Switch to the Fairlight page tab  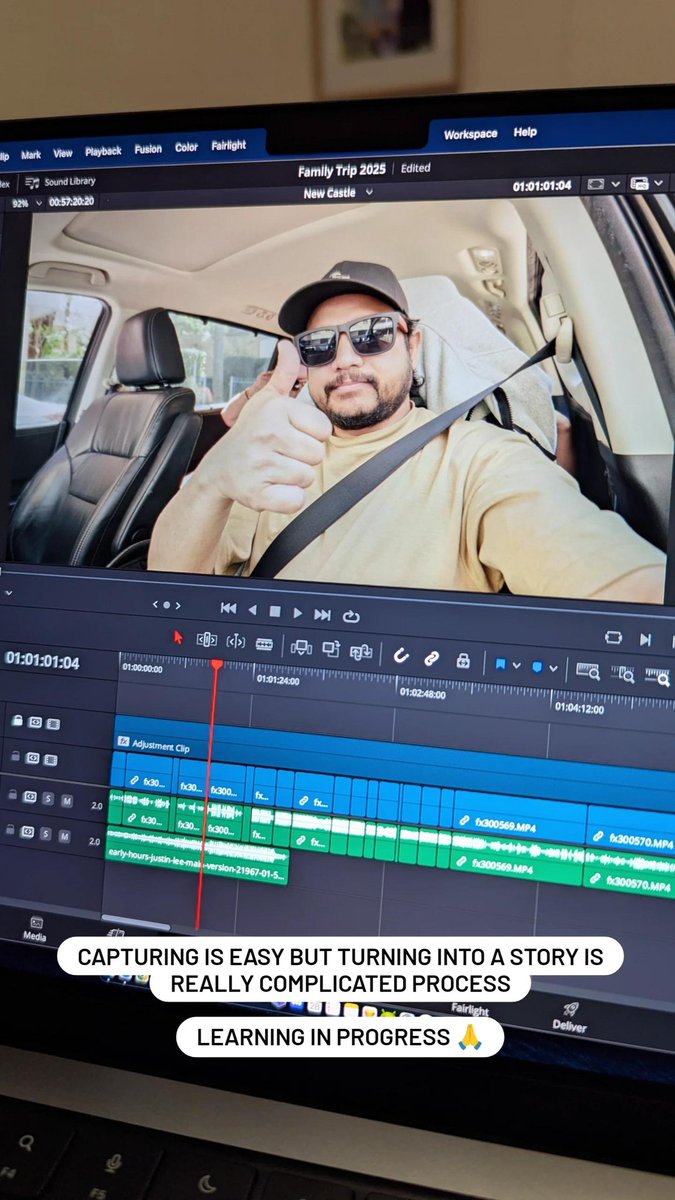[x=470, y=1010]
